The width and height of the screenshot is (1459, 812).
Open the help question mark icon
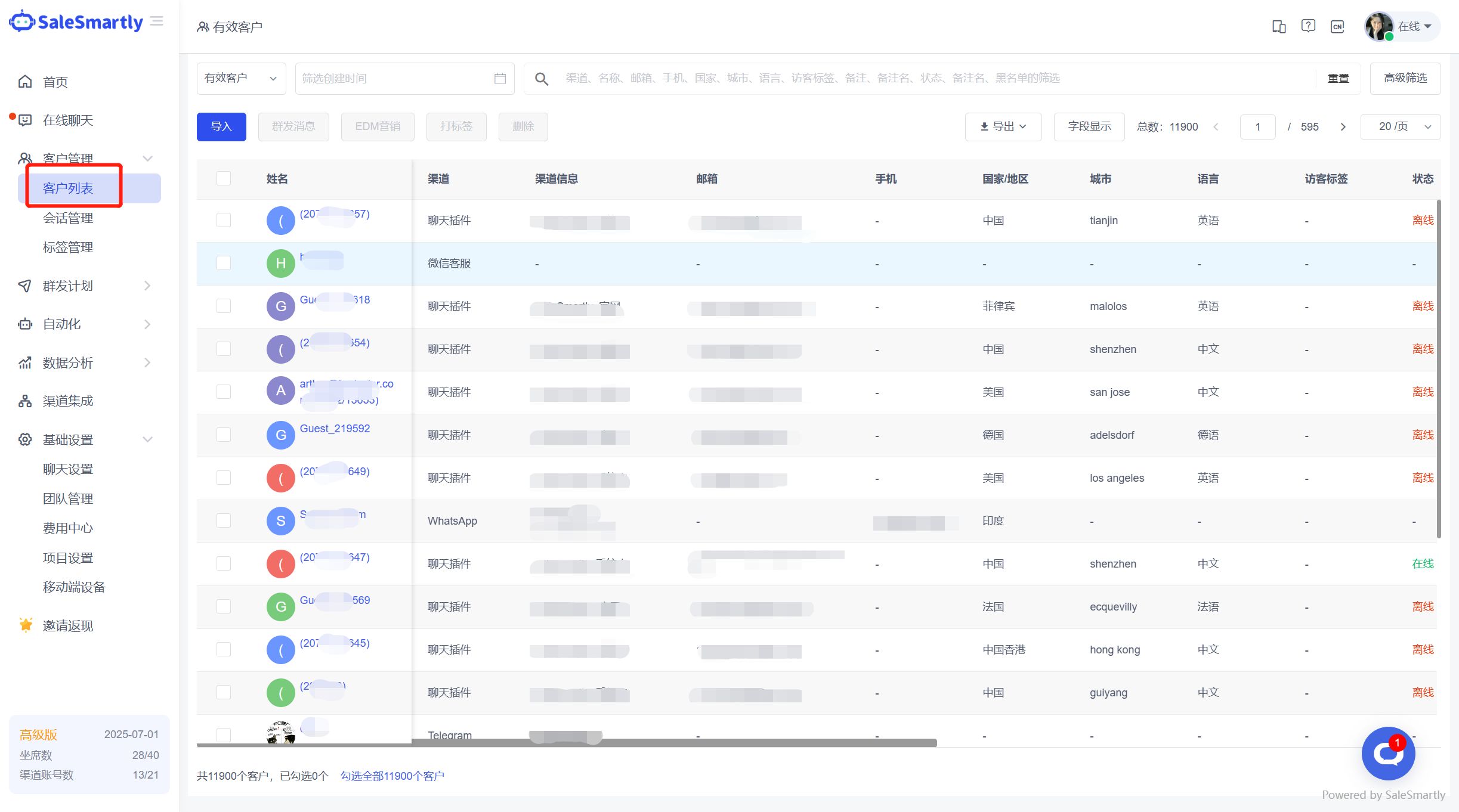point(1308,26)
